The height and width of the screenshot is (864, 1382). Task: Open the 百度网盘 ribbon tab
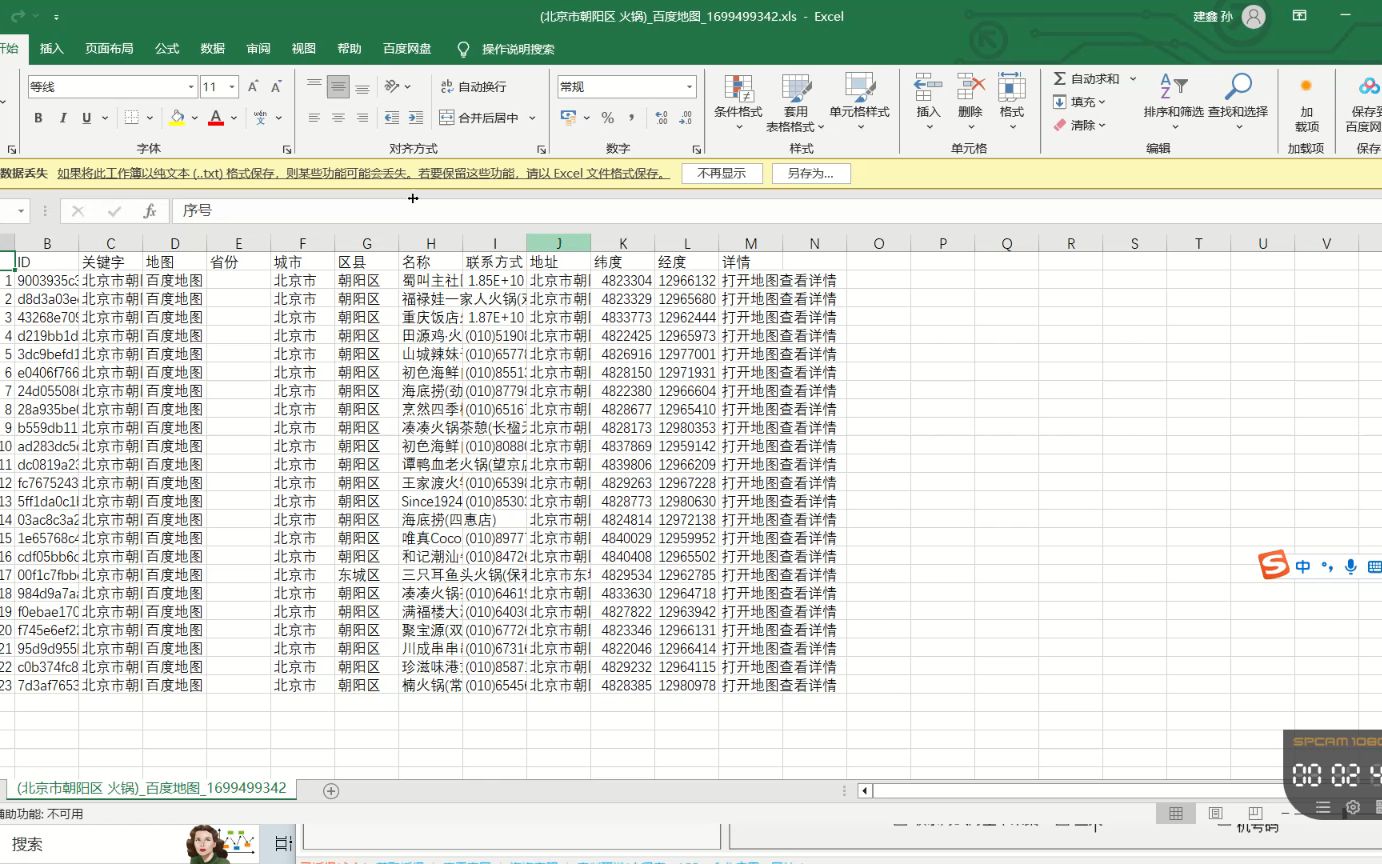coord(407,48)
